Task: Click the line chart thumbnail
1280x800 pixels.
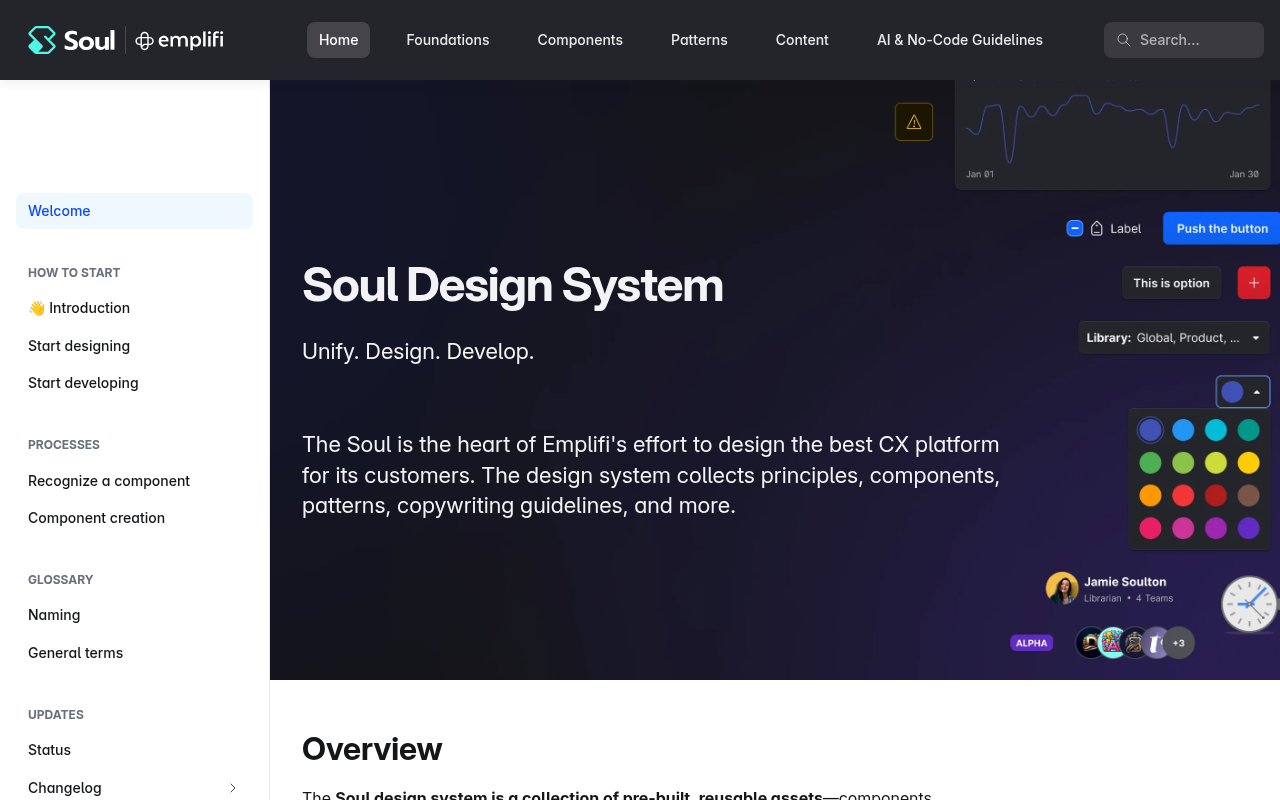Action: coord(1112,134)
